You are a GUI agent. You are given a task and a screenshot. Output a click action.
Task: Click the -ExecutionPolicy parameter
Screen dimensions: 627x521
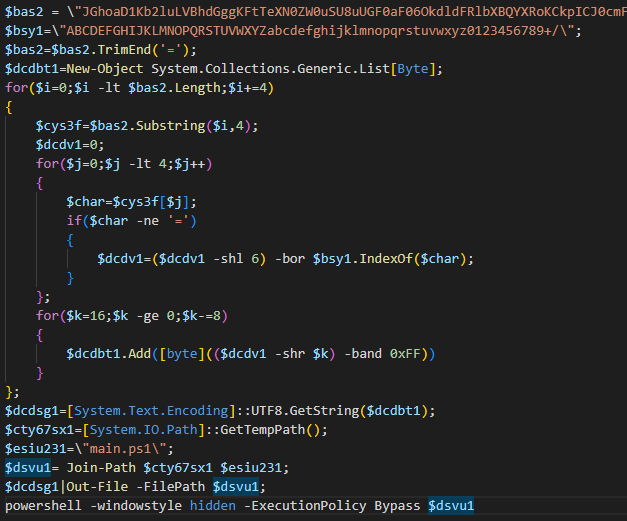click(x=306, y=506)
